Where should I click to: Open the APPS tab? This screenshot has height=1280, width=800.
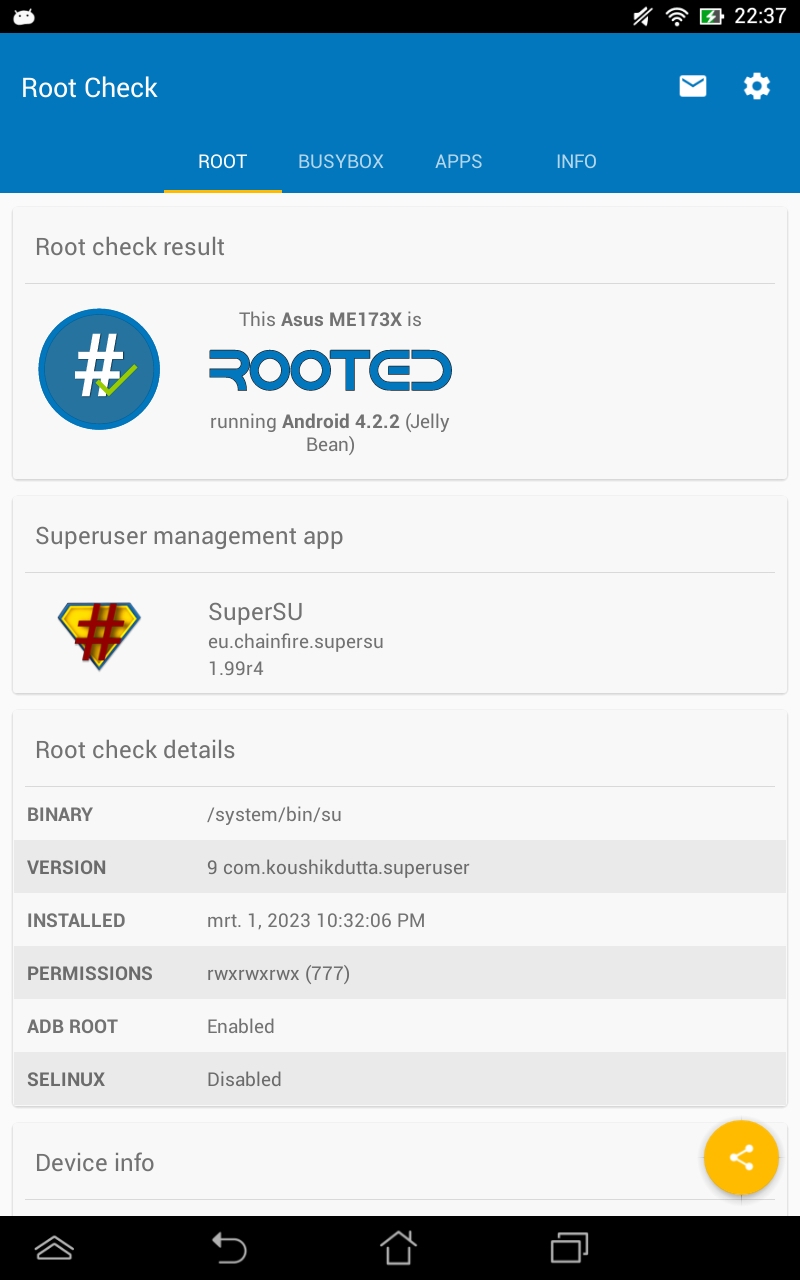[x=459, y=162]
